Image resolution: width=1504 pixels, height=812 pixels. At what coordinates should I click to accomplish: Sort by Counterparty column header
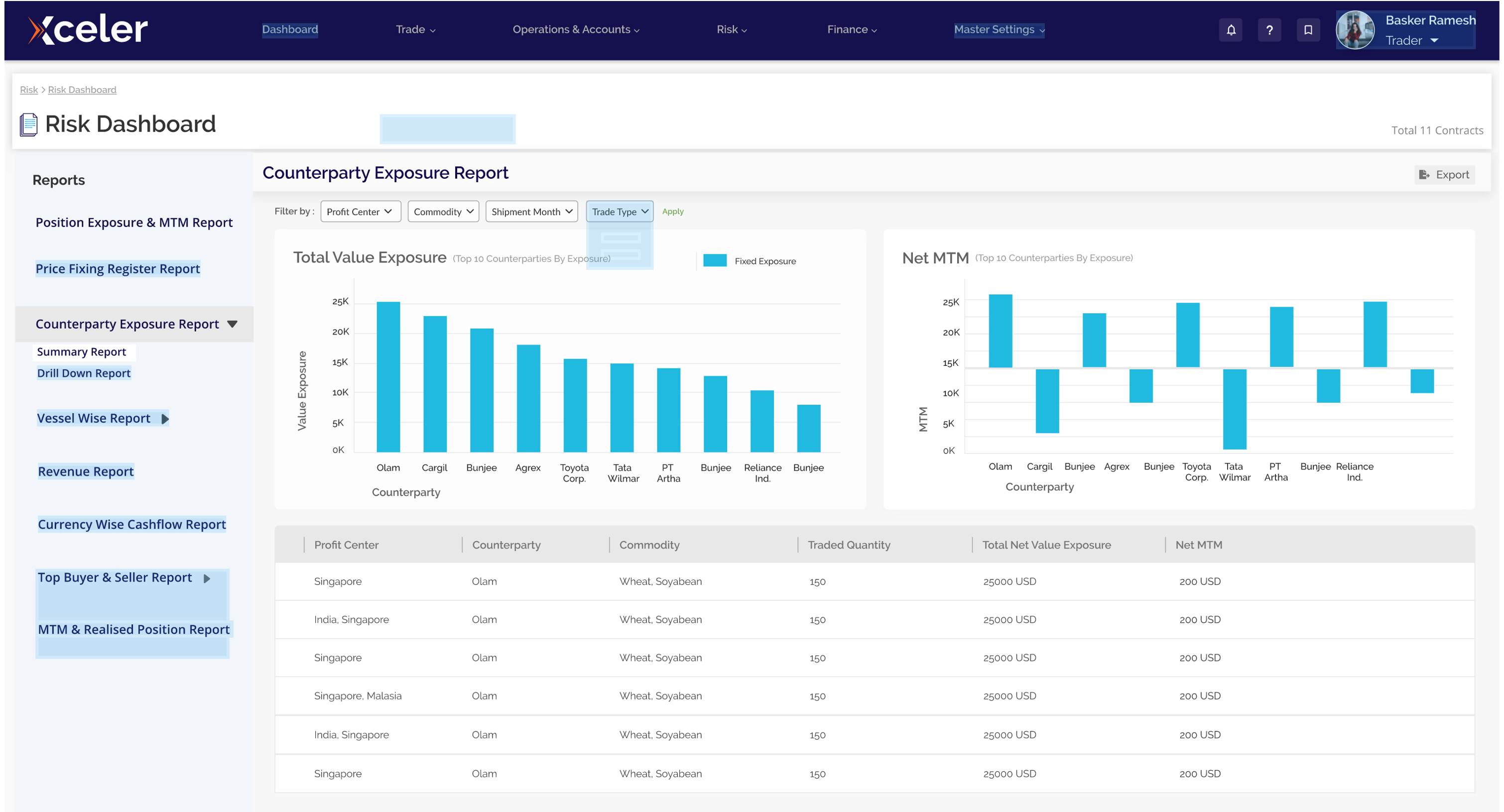(506, 545)
